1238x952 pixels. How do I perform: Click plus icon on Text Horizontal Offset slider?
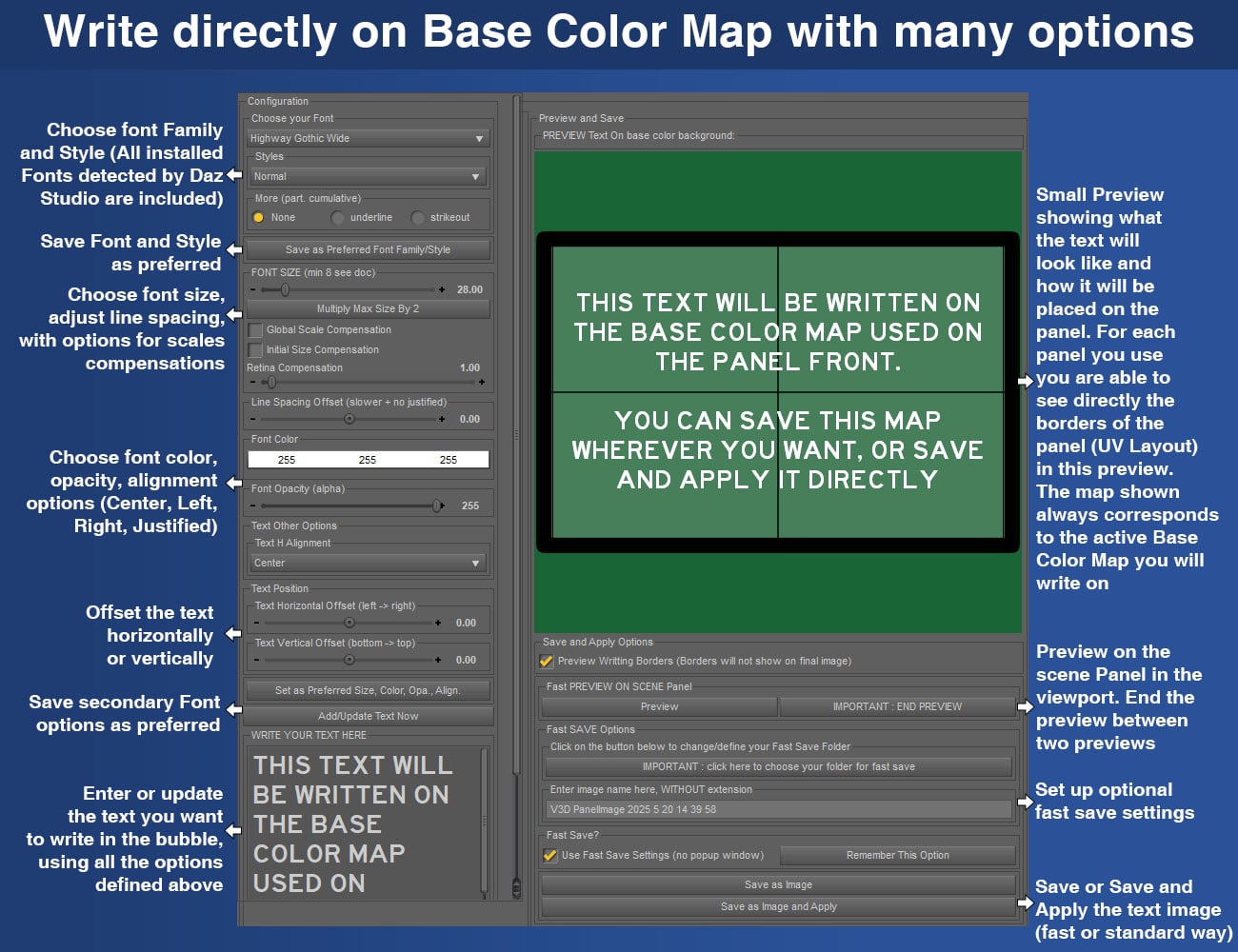438,623
